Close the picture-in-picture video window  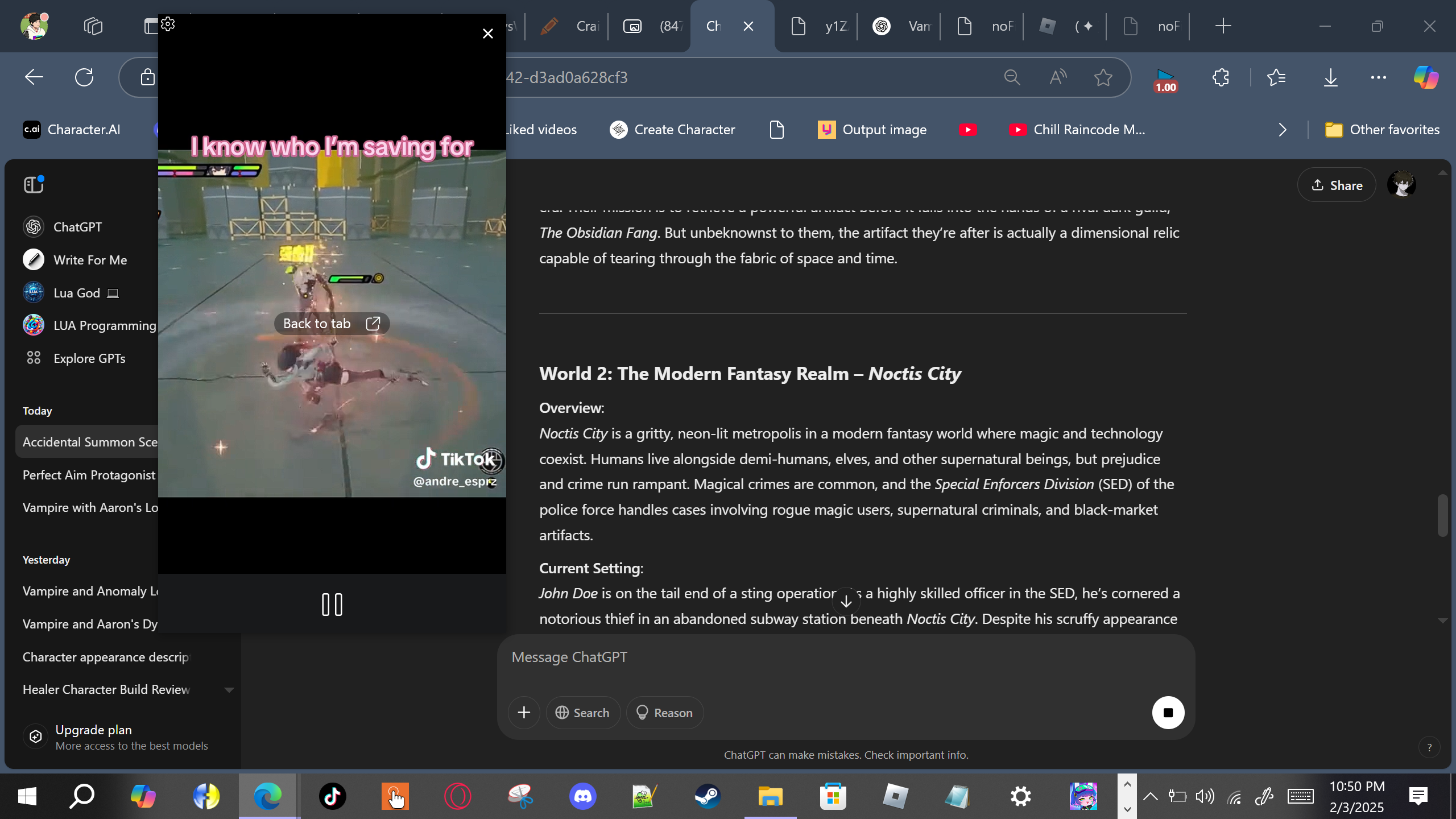pyautogui.click(x=487, y=34)
